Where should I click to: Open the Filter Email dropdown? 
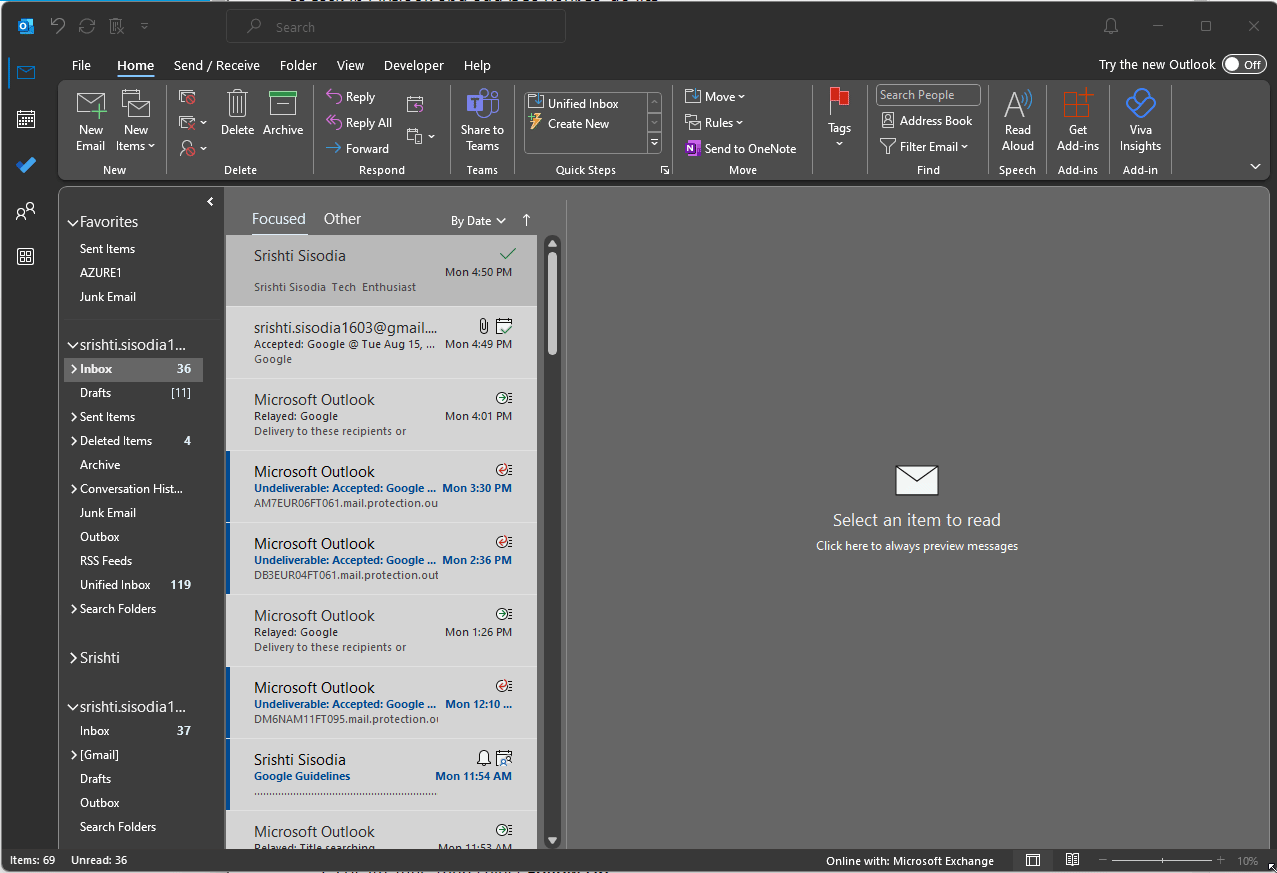click(x=924, y=147)
